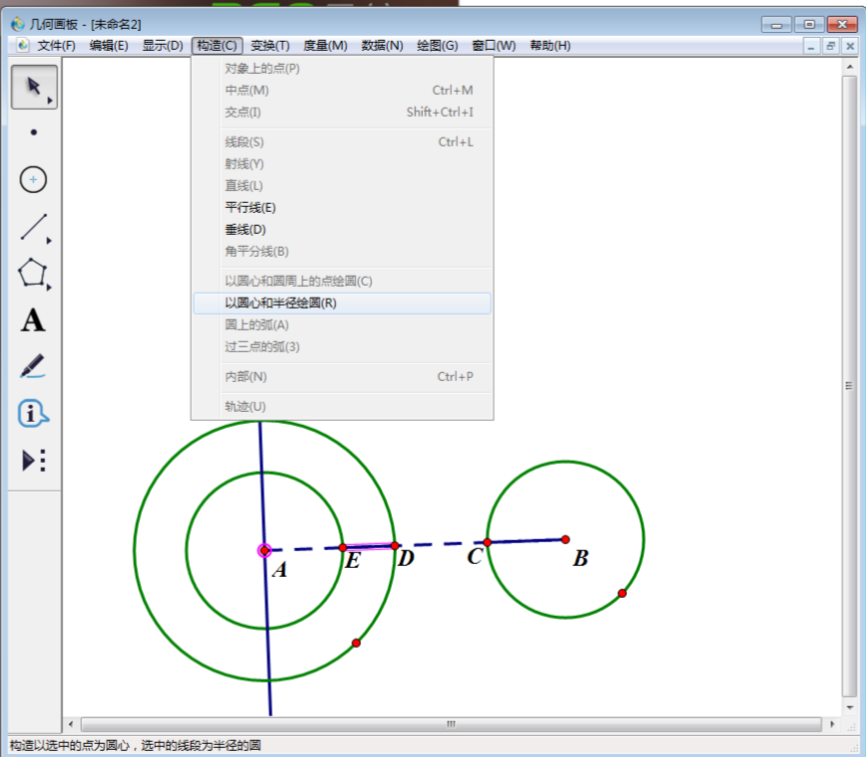Image resolution: width=866 pixels, height=757 pixels.
Task: Click the red point on circle B's circumference
Action: (x=622, y=594)
